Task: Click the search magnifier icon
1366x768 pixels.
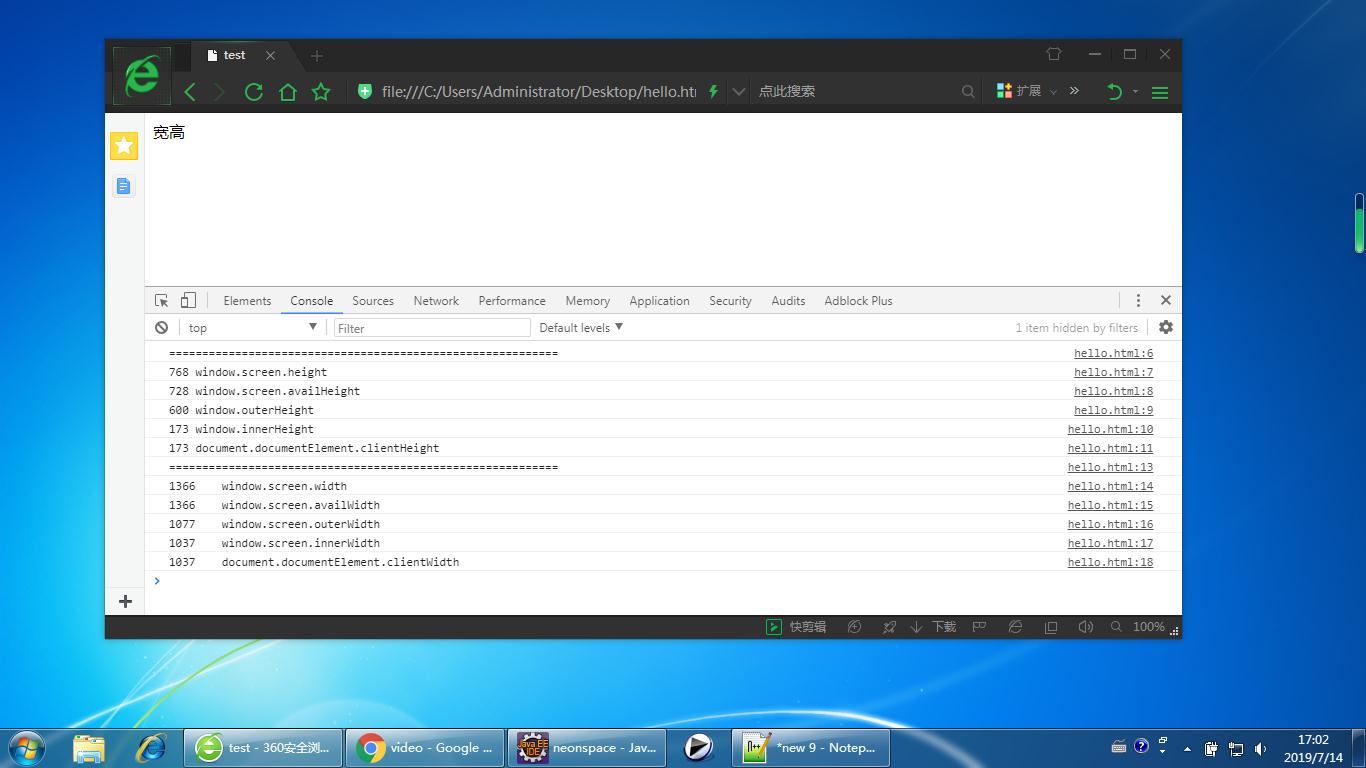Action: (x=968, y=91)
